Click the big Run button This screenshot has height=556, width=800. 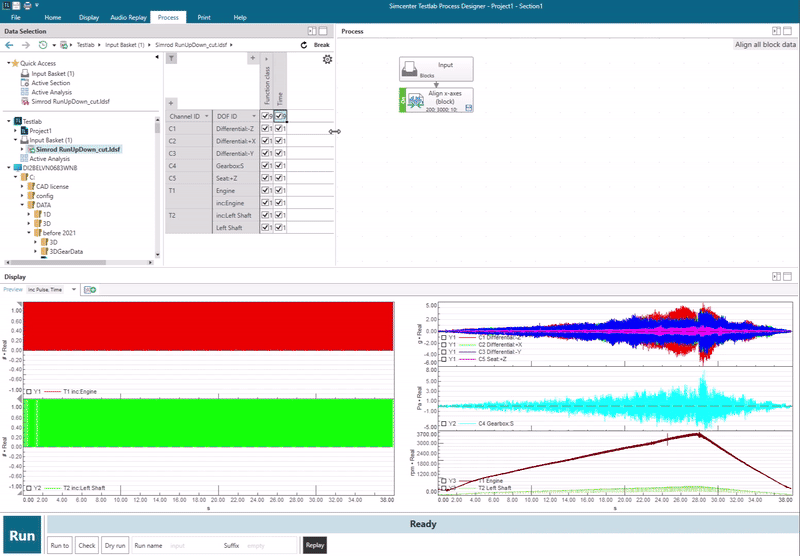click(22, 536)
